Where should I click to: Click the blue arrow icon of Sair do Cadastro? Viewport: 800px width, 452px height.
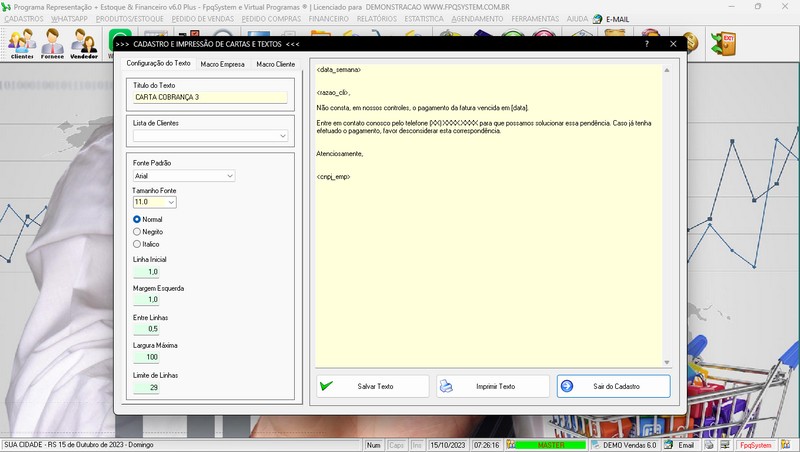pyautogui.click(x=567, y=386)
